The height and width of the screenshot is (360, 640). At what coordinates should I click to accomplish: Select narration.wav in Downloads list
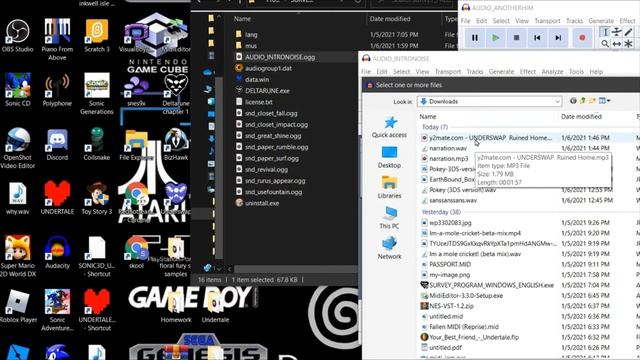point(448,148)
